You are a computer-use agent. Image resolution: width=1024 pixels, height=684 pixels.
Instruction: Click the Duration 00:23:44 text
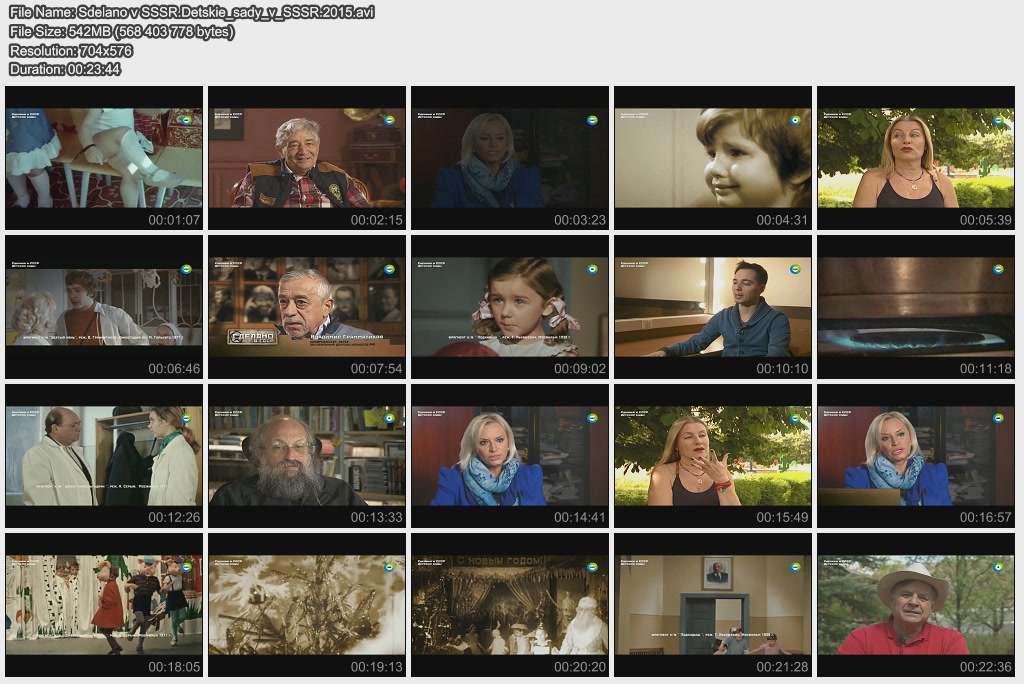tap(65, 70)
